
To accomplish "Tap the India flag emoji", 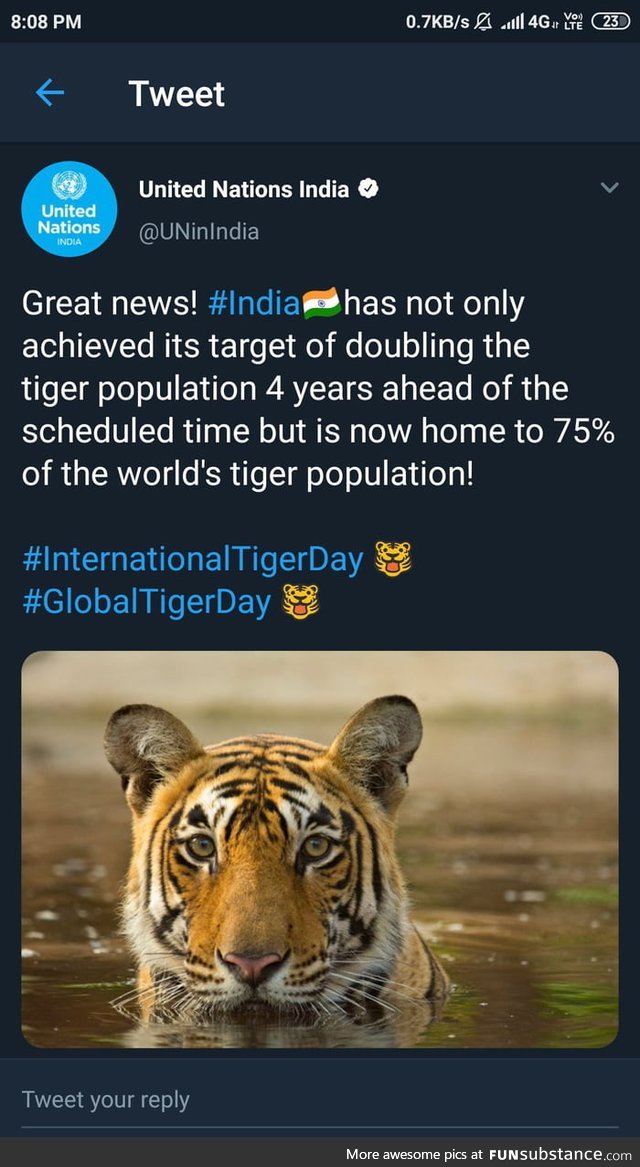I will 321,304.
